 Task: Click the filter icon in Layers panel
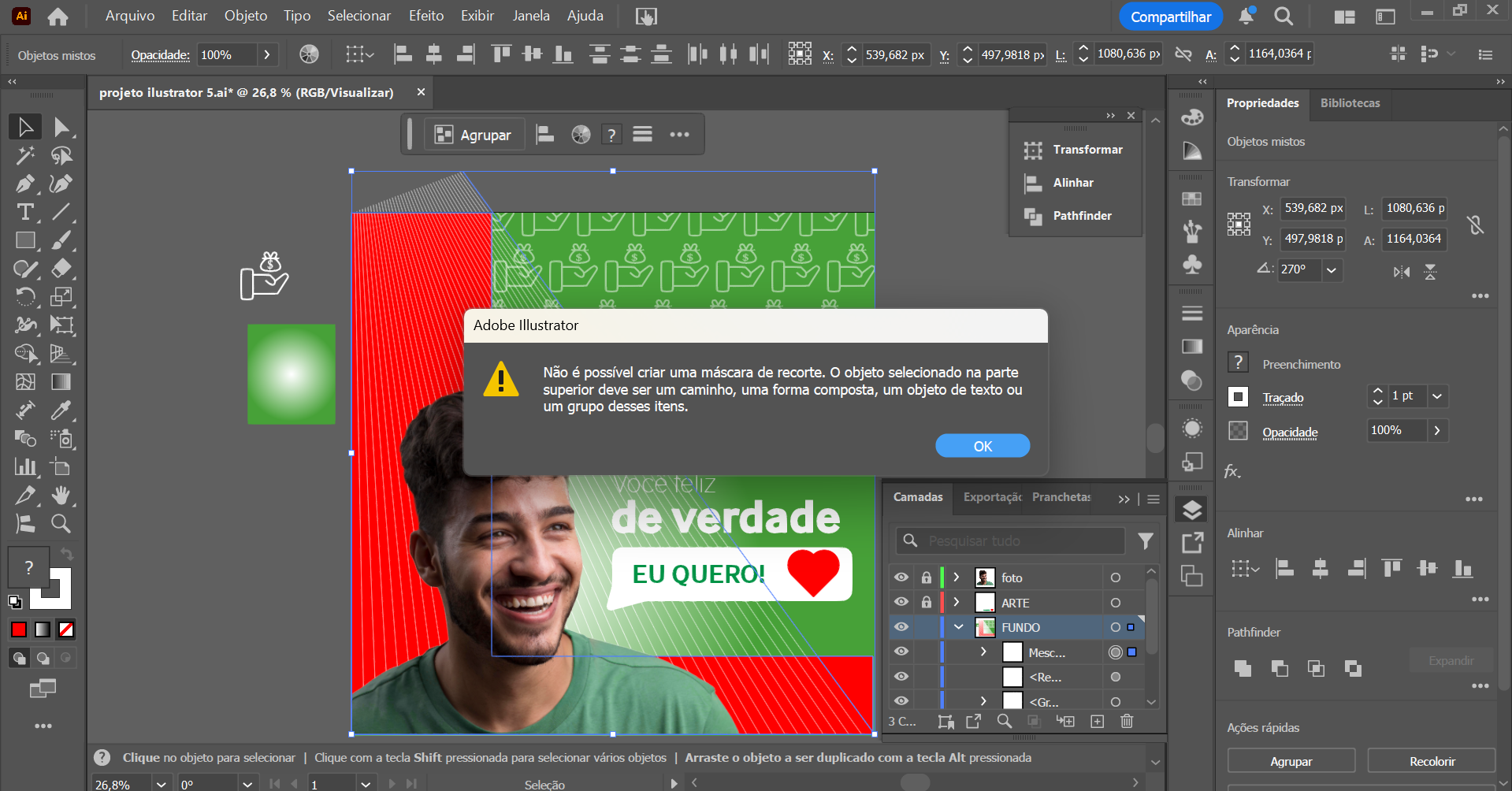[1146, 540]
